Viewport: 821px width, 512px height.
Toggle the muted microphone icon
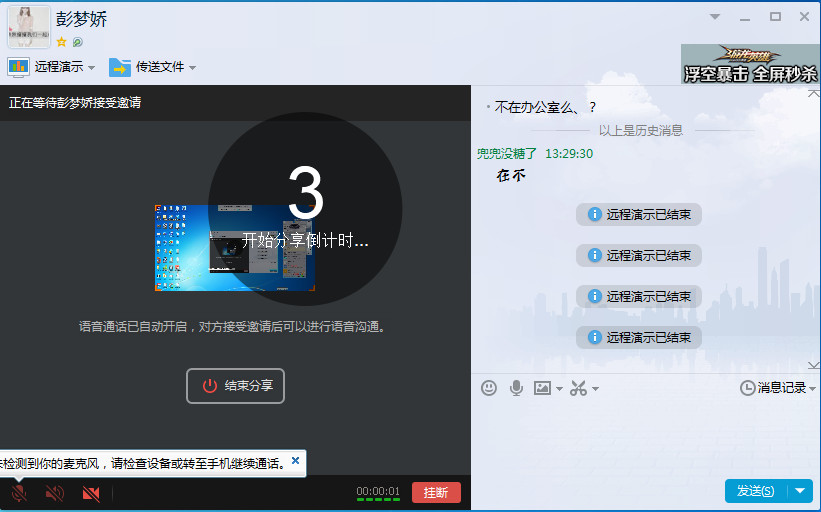pos(19,493)
